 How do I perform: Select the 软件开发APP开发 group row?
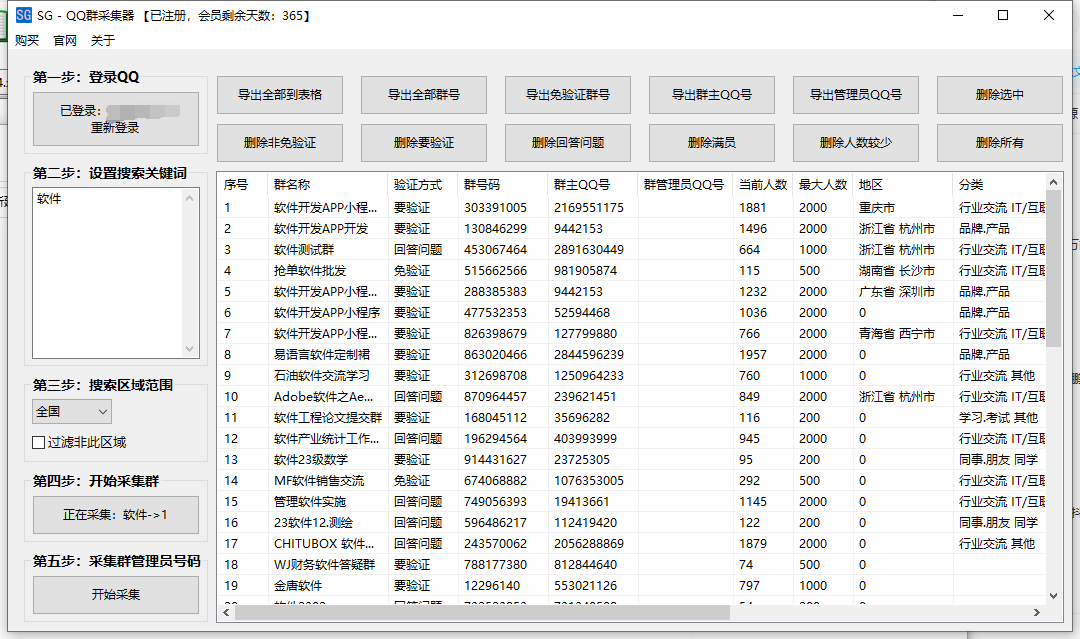[632, 229]
